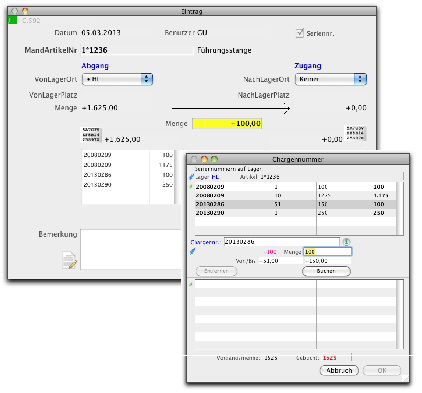Click the green status square in Eintrag window
This screenshot has width=422, height=393.
[x=12, y=20]
